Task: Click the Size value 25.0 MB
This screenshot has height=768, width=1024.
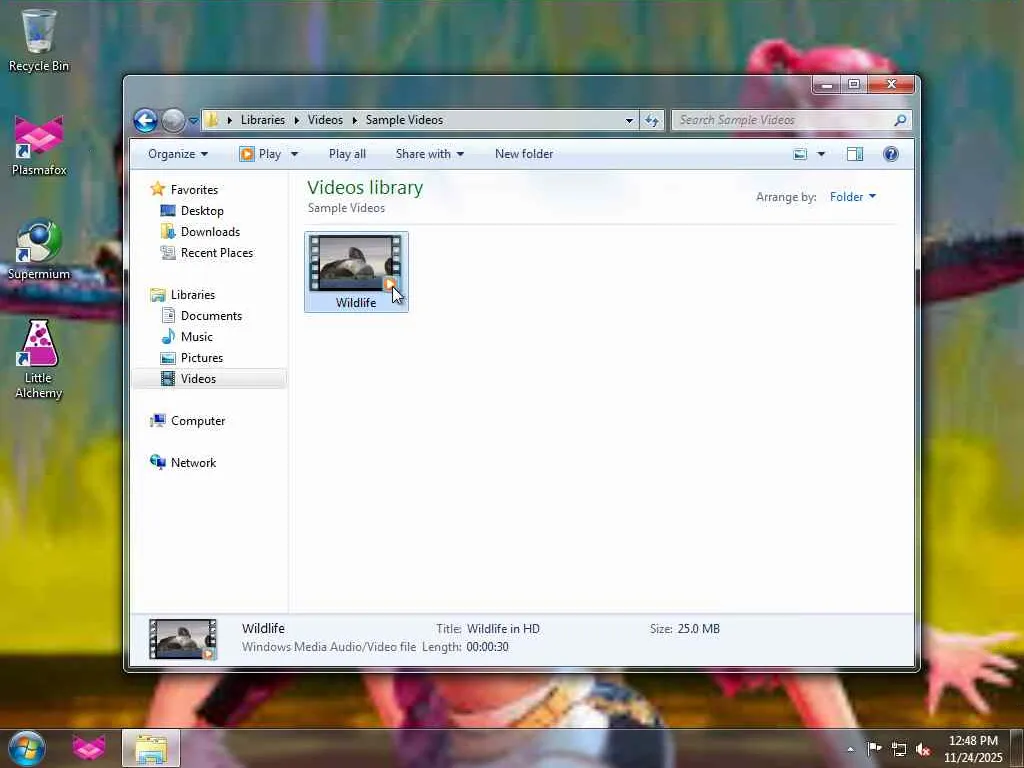Action: point(698,629)
